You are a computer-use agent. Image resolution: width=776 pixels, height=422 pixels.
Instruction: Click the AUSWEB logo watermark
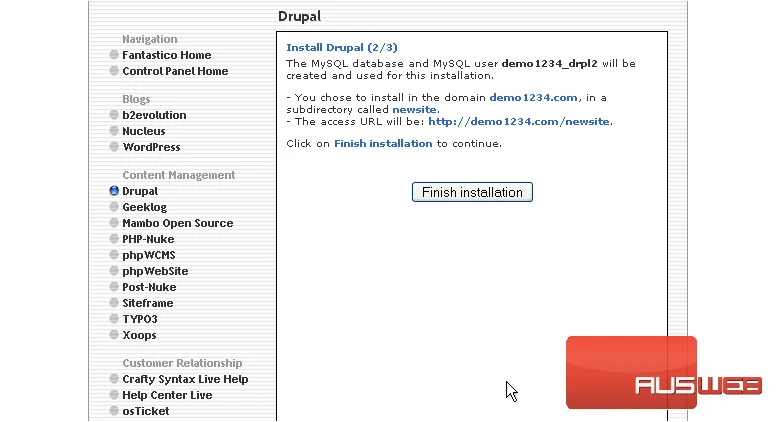pyautogui.click(x=663, y=373)
